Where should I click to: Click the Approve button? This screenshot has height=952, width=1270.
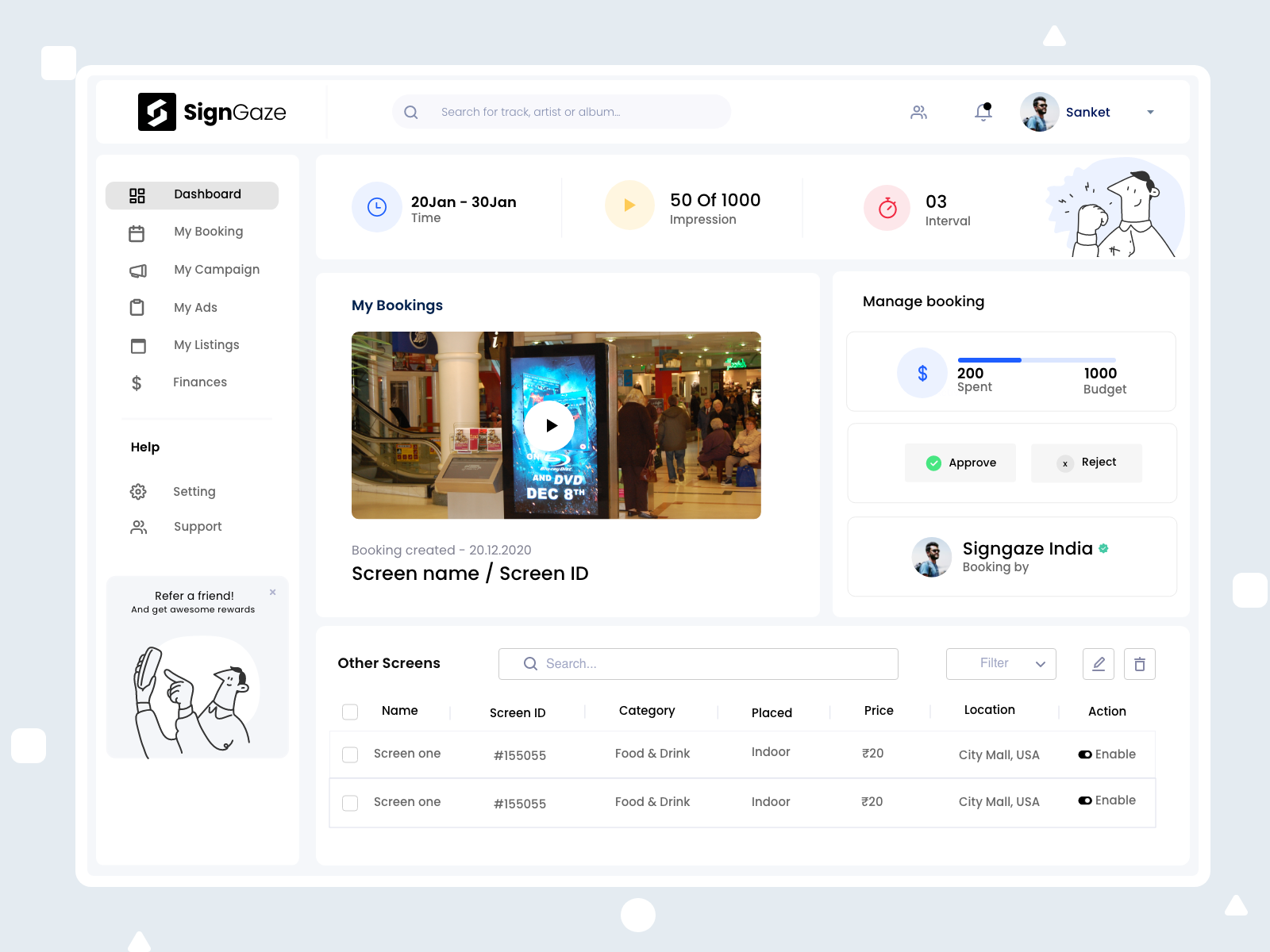pos(960,463)
